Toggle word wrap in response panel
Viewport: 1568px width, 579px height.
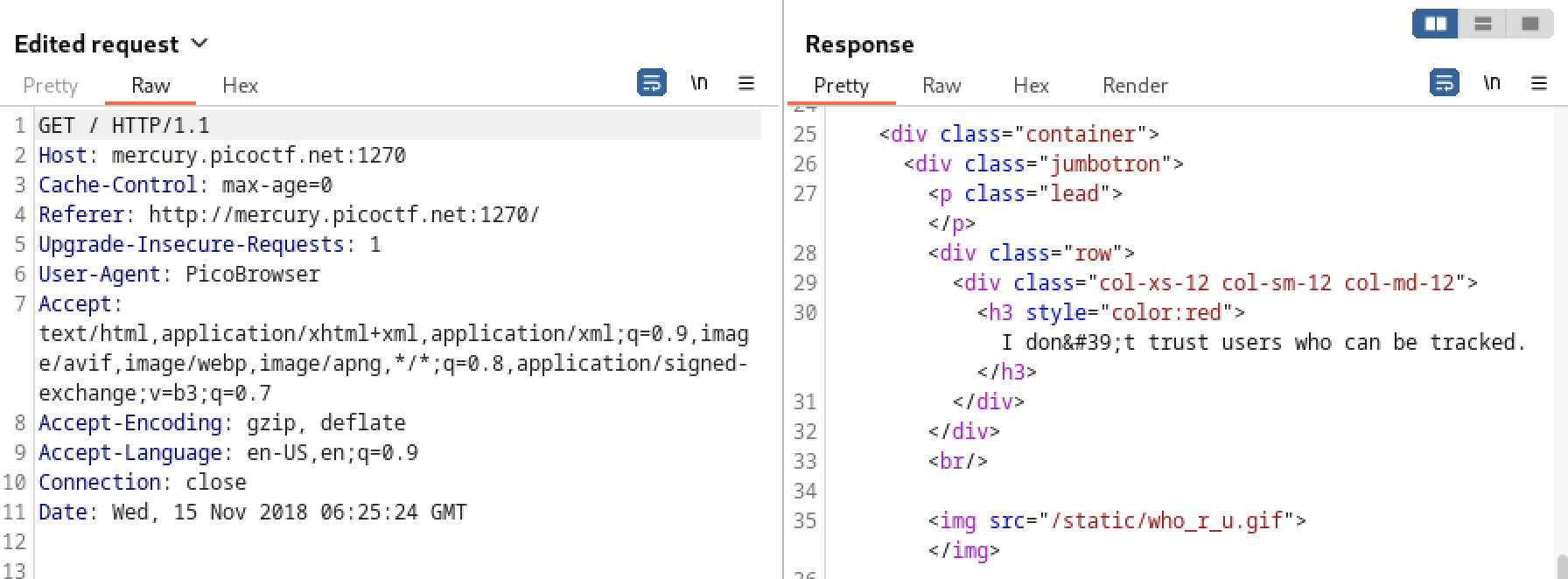tap(1445, 83)
